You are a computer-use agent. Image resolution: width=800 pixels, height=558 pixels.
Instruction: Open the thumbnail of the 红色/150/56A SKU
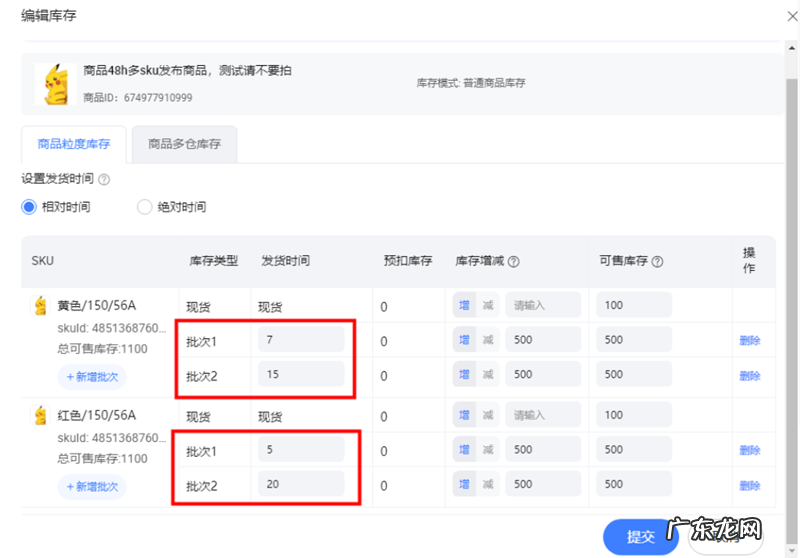click(40, 416)
